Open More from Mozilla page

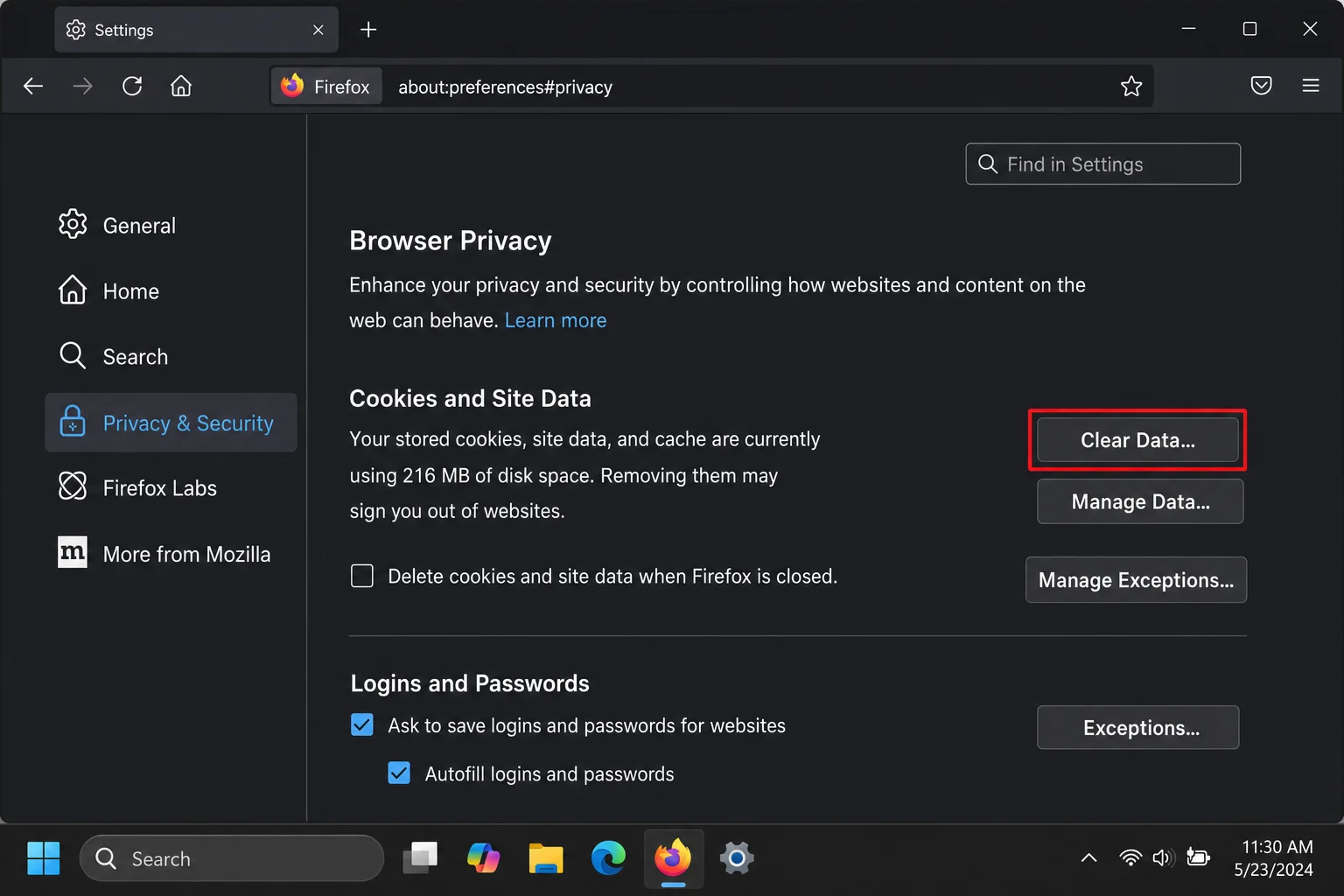coord(164,554)
